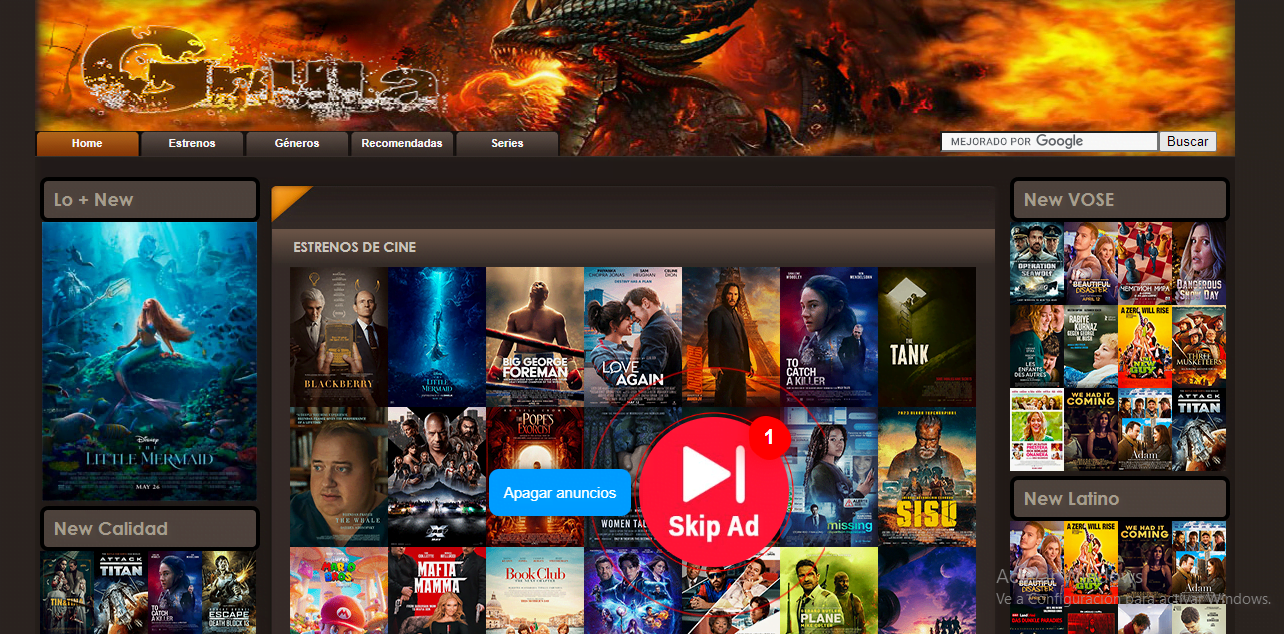Open the Plane poster

829,590
